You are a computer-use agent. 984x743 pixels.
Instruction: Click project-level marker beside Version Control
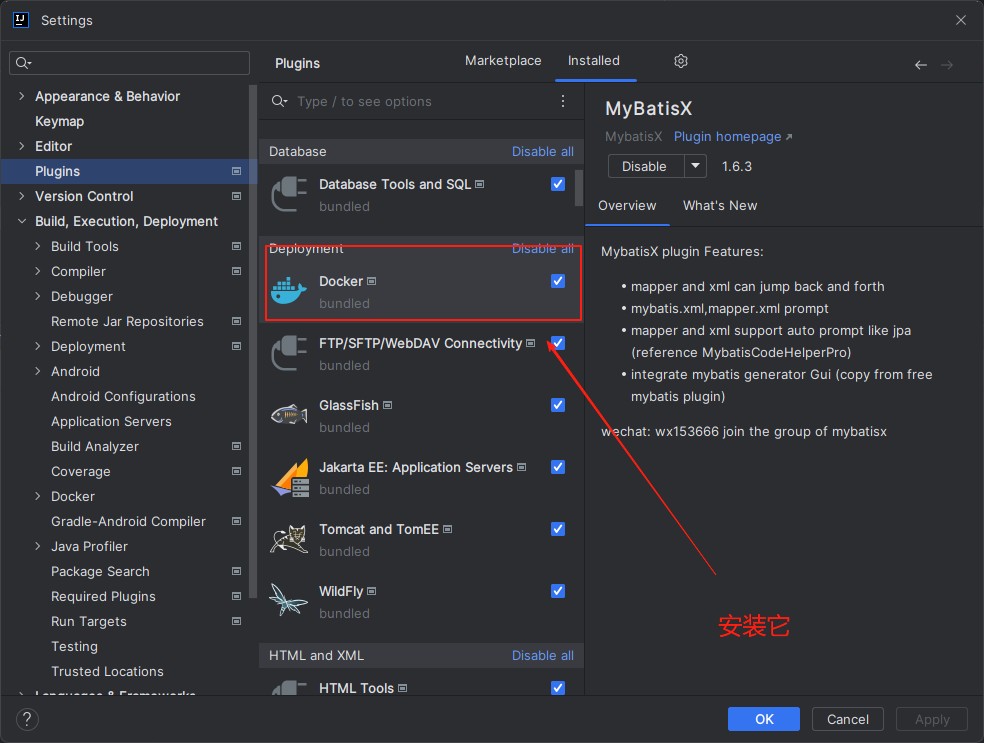[237, 196]
